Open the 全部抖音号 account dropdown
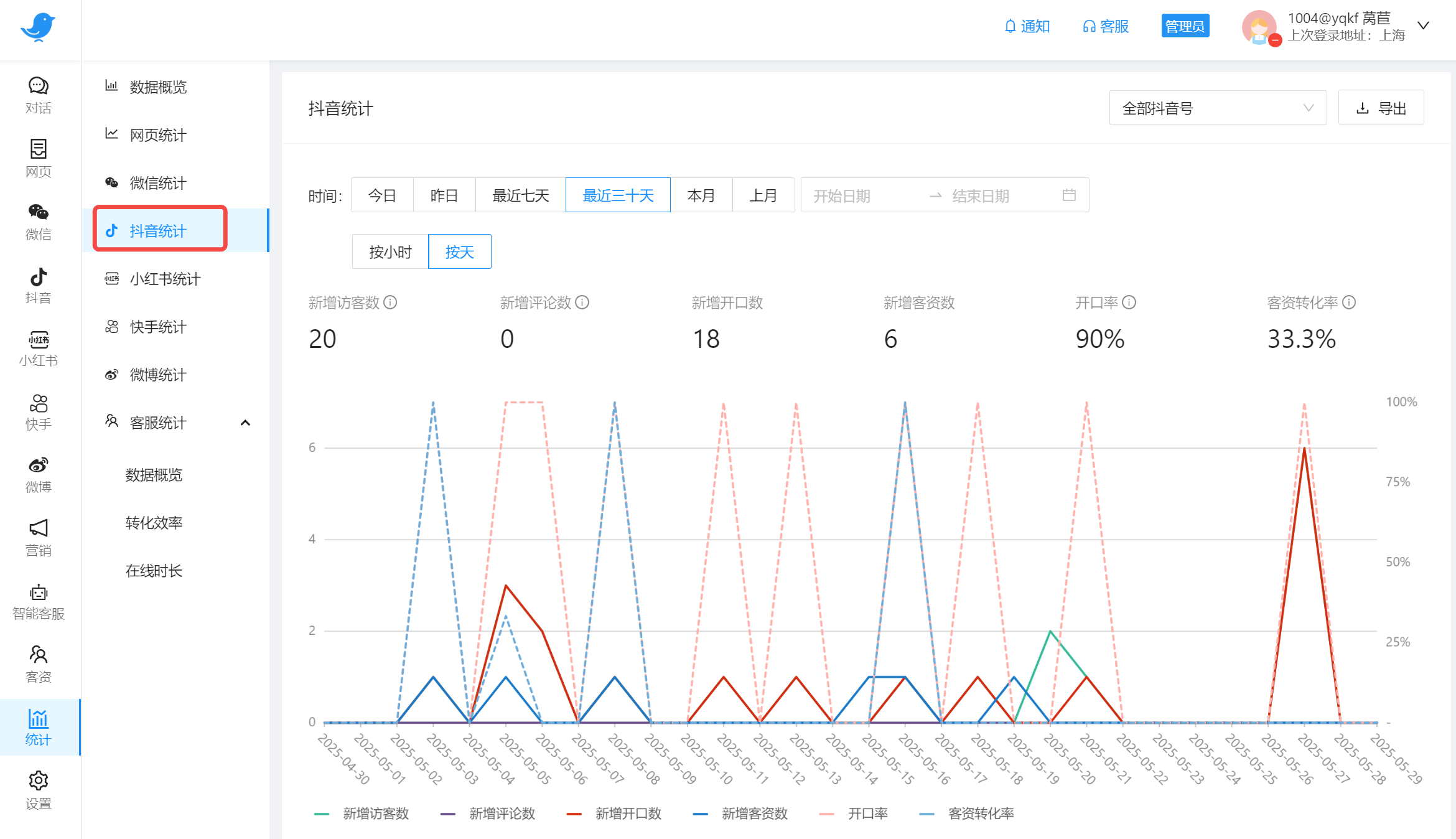The width and height of the screenshot is (1456, 839). (1217, 108)
